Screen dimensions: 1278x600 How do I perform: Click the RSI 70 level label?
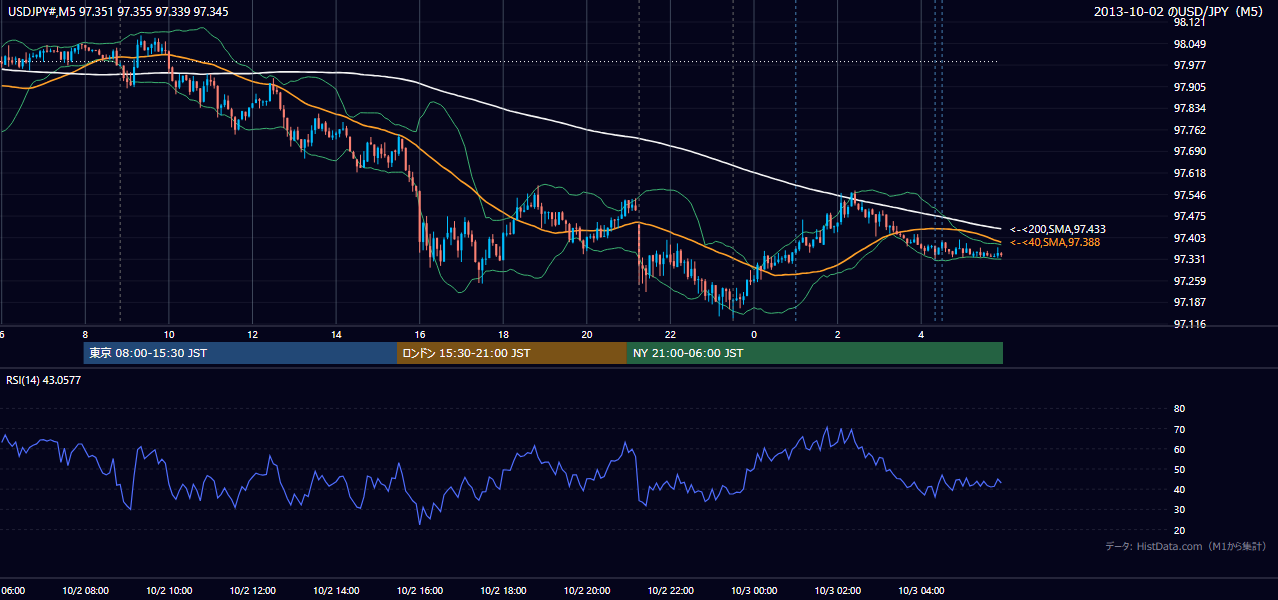pos(1179,429)
